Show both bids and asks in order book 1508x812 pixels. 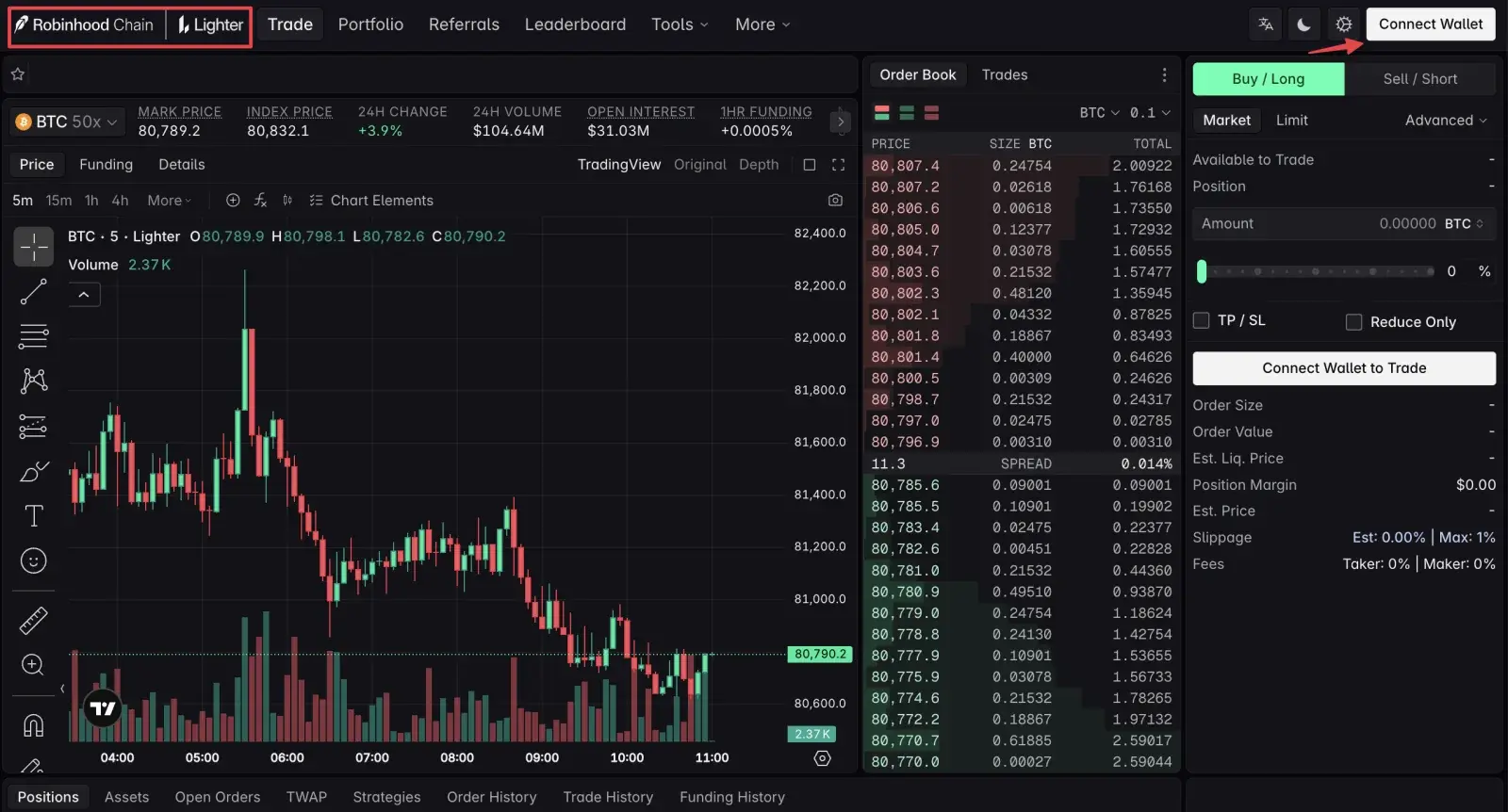pyautogui.click(x=882, y=113)
